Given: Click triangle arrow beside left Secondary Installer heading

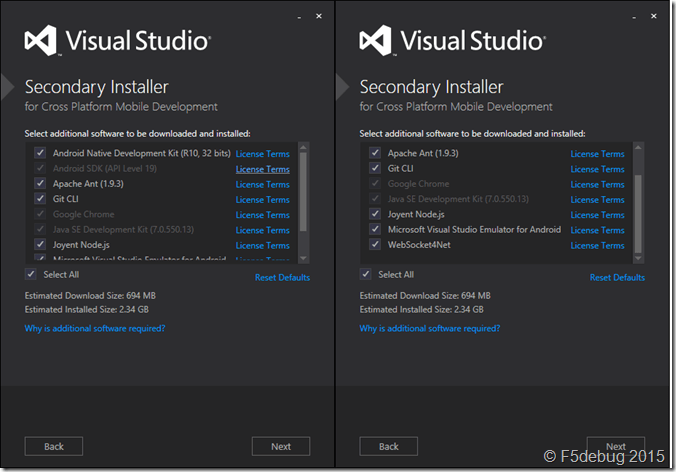Looking at the screenshot, I should point(7,87).
